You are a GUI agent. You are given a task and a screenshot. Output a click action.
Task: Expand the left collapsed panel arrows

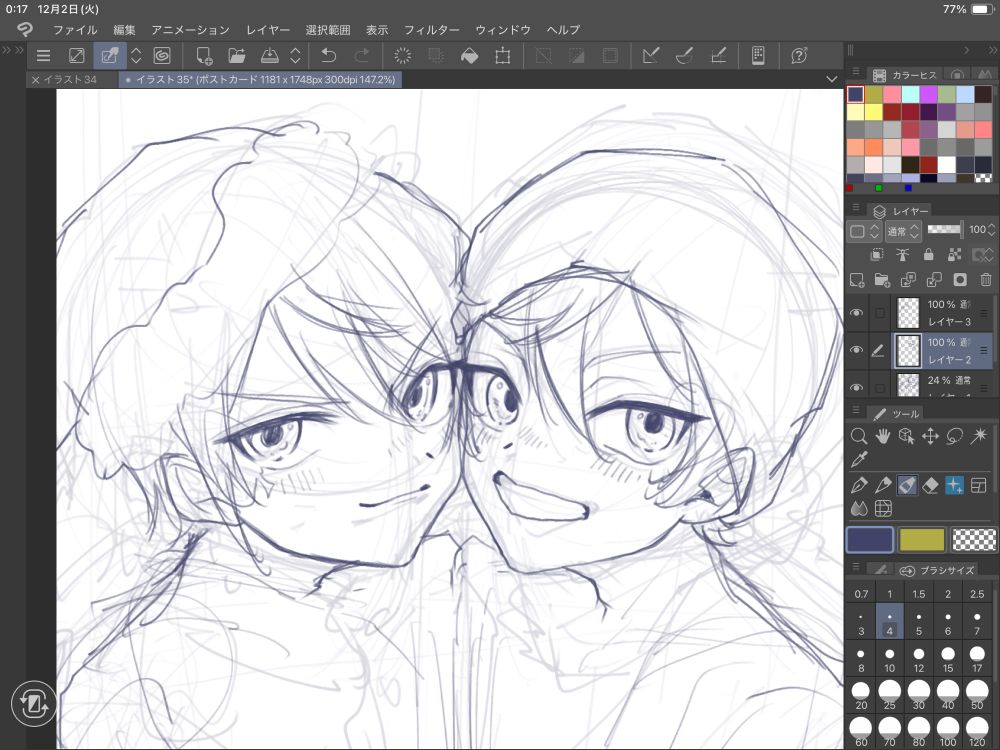coord(13,50)
